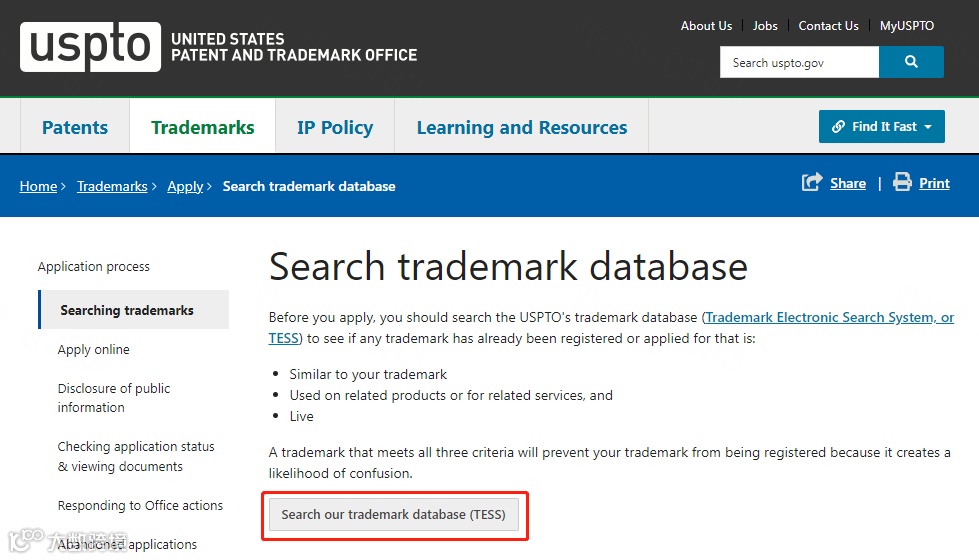Click the Print link text

934,183
